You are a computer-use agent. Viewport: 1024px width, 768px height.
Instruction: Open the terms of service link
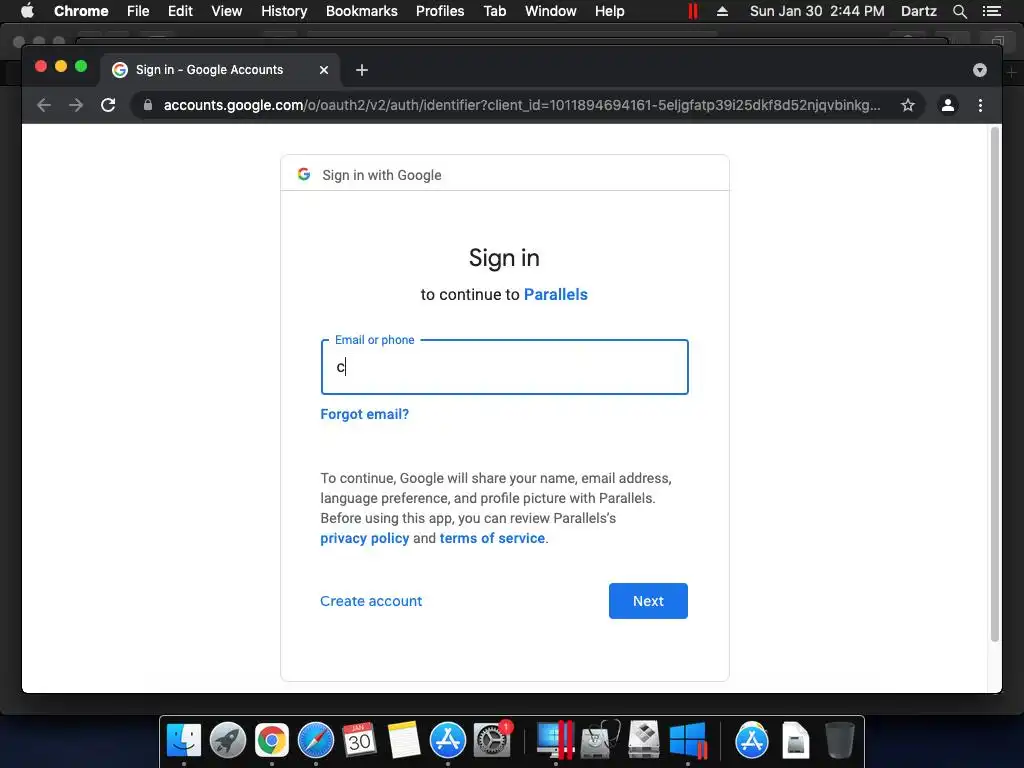click(492, 538)
